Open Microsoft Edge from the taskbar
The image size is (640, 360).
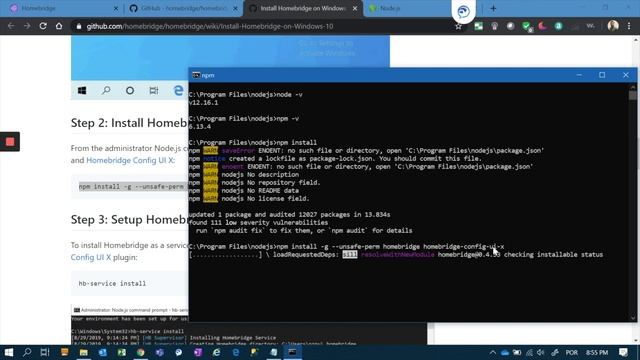pyautogui.click(x=236, y=352)
